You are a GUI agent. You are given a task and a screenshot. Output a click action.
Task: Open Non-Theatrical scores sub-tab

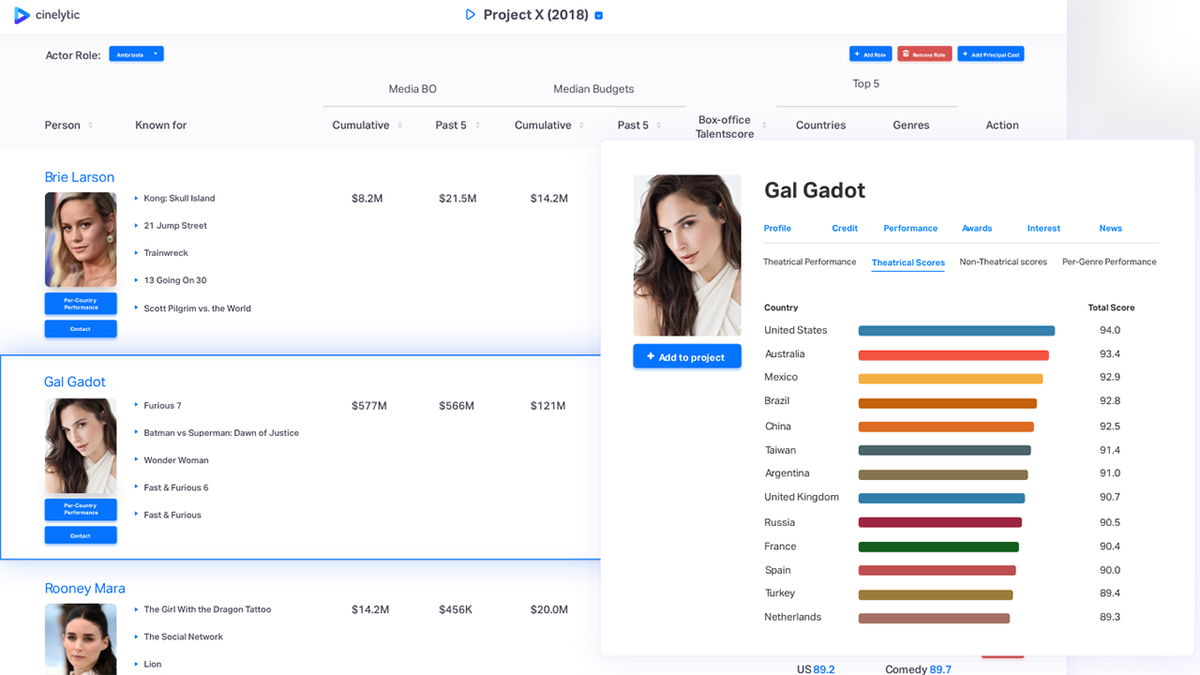point(1003,262)
